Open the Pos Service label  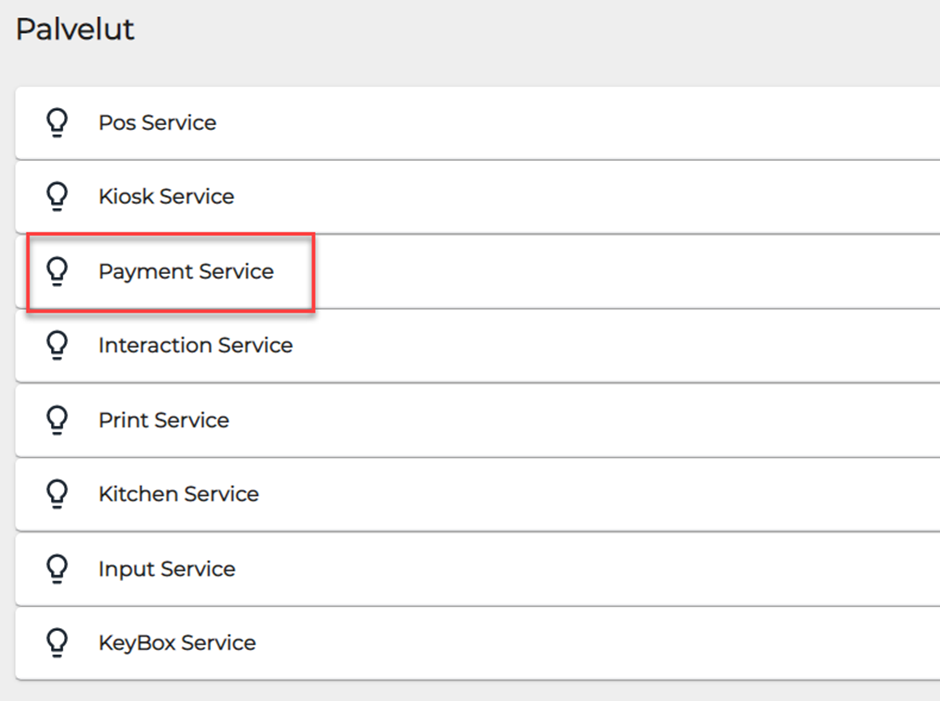(157, 123)
